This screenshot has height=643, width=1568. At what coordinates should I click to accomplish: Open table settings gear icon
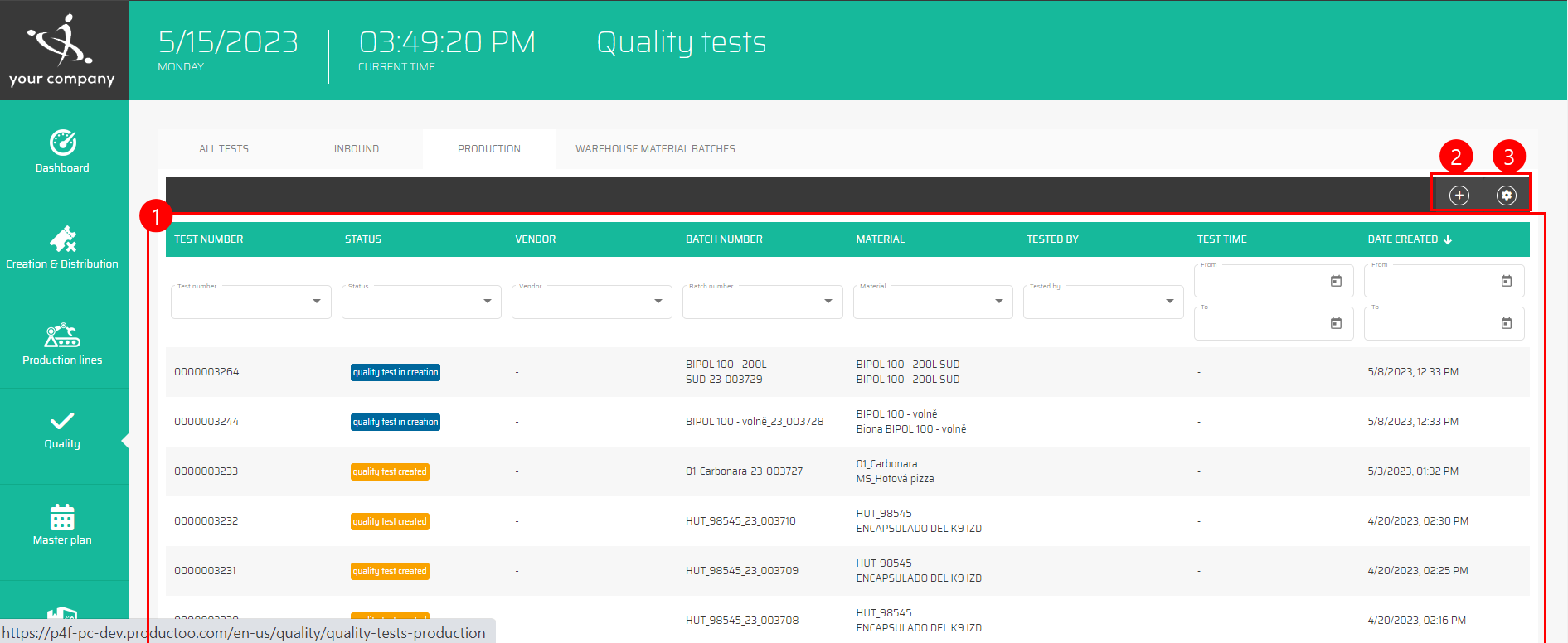[x=1506, y=196]
